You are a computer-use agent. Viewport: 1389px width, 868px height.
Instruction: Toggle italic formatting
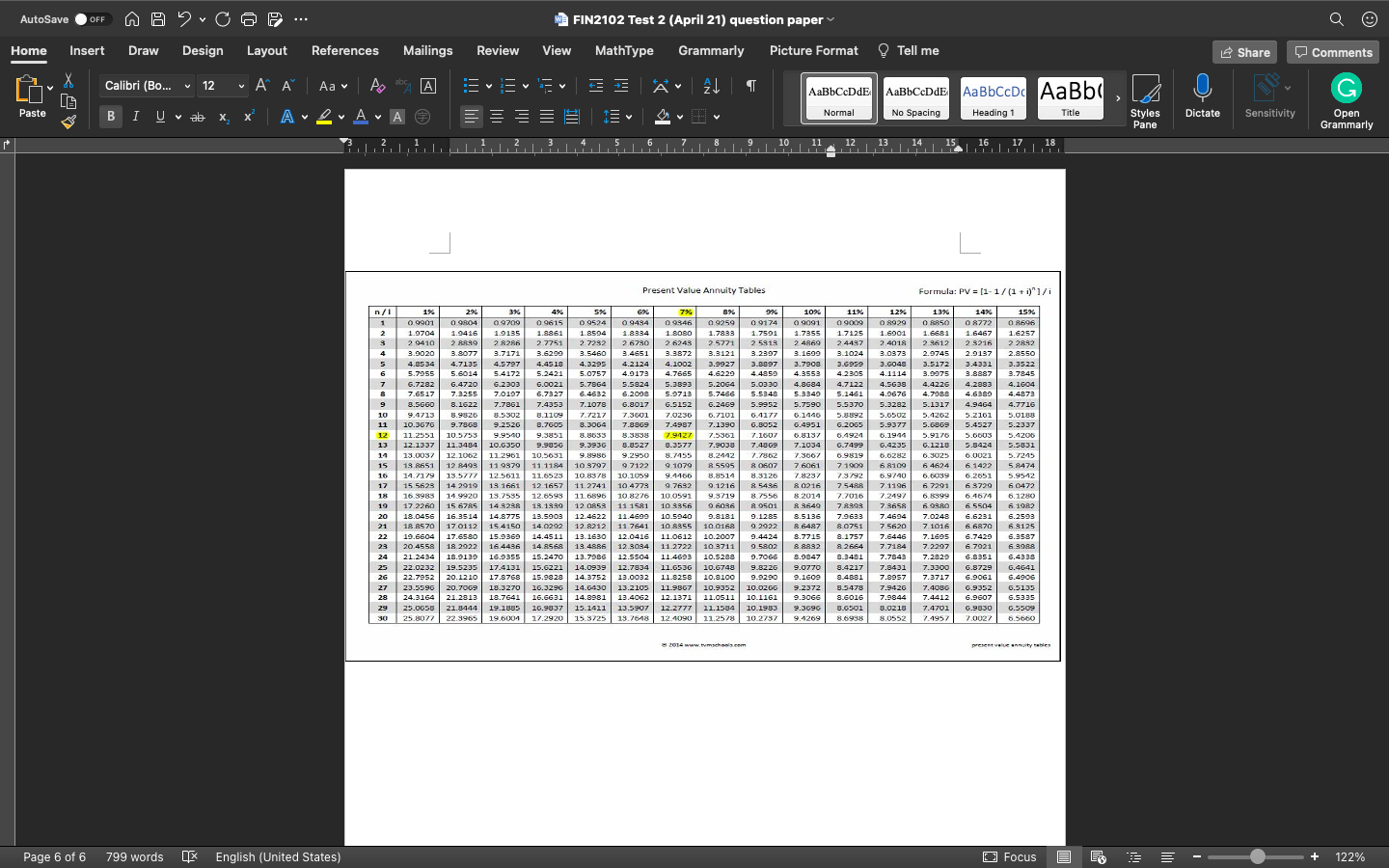pos(136,117)
